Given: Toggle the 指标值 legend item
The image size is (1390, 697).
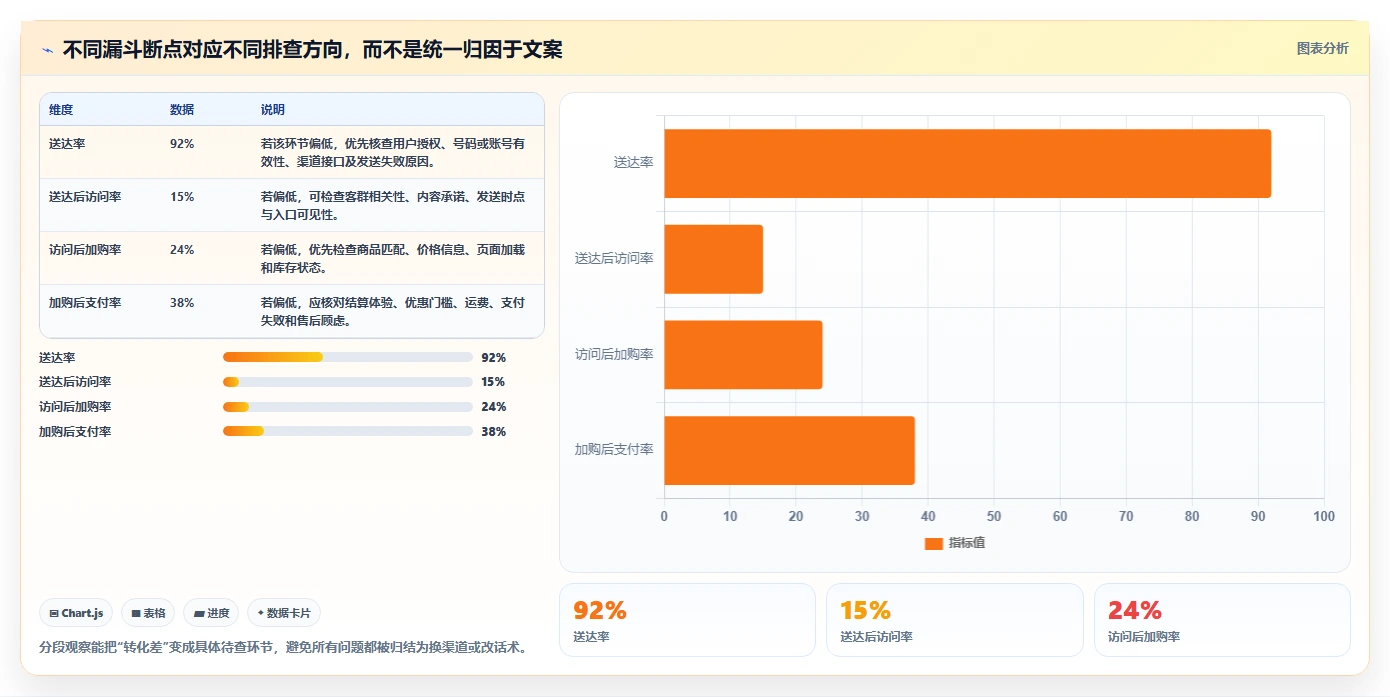Looking at the screenshot, I should 955,543.
